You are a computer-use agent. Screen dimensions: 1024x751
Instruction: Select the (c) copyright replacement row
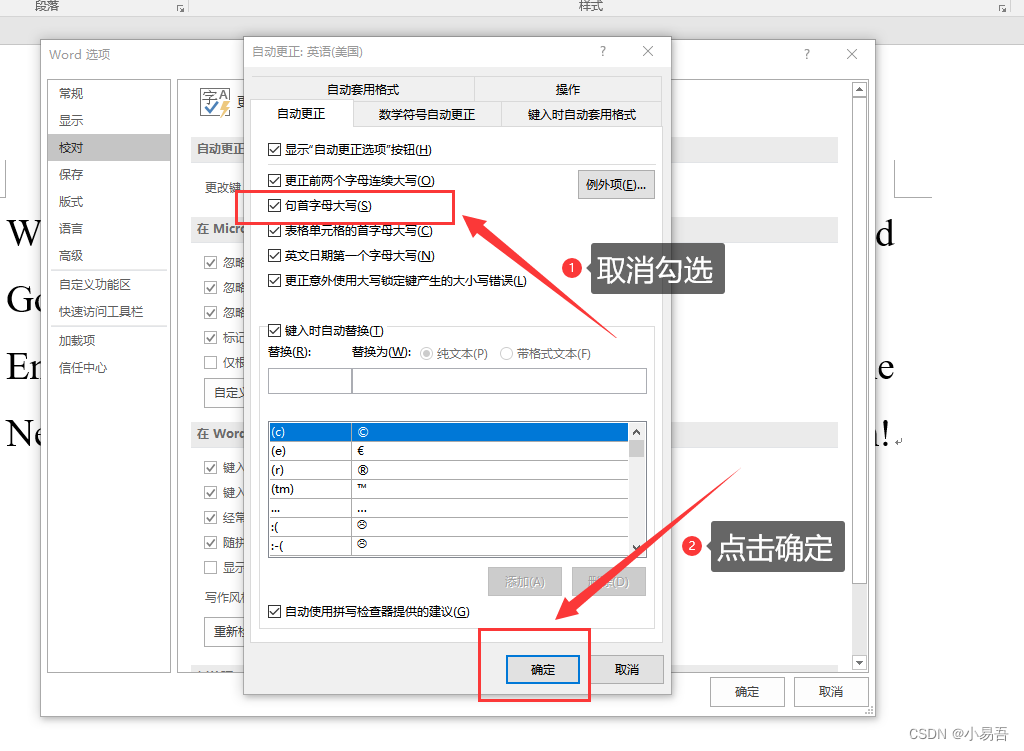click(449, 432)
